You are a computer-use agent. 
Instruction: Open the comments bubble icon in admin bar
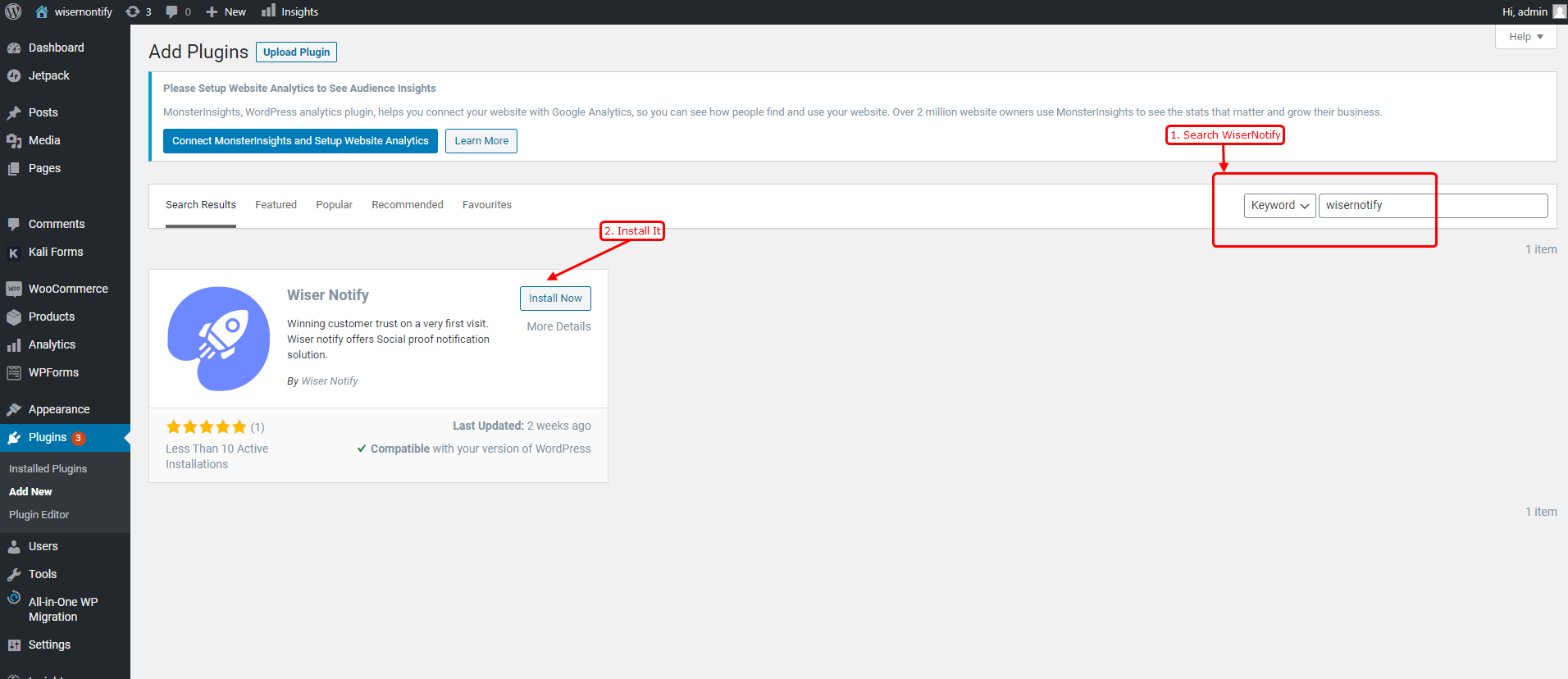point(171,11)
